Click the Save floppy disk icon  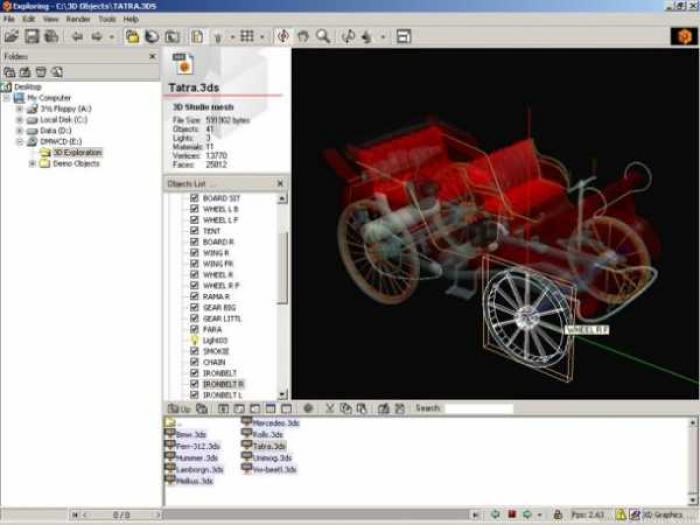pyautogui.click(x=32, y=37)
